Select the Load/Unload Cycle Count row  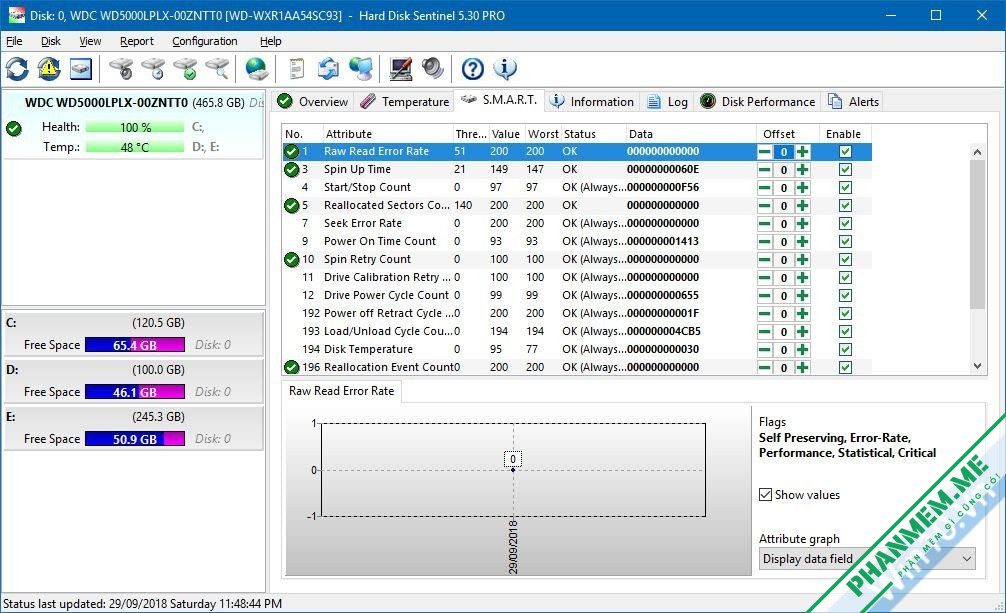pyautogui.click(x=577, y=331)
